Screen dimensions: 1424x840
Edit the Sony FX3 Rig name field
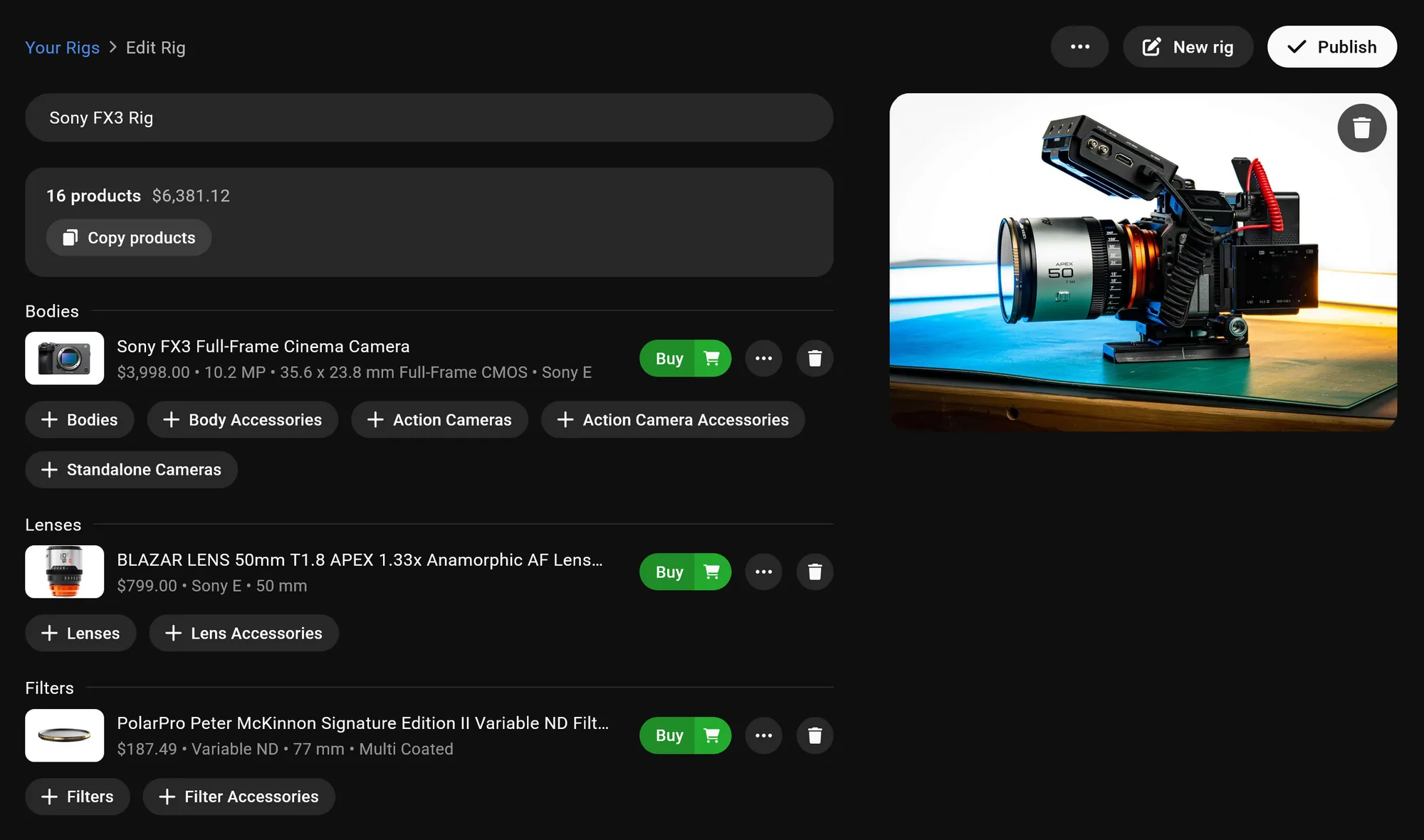coord(429,118)
